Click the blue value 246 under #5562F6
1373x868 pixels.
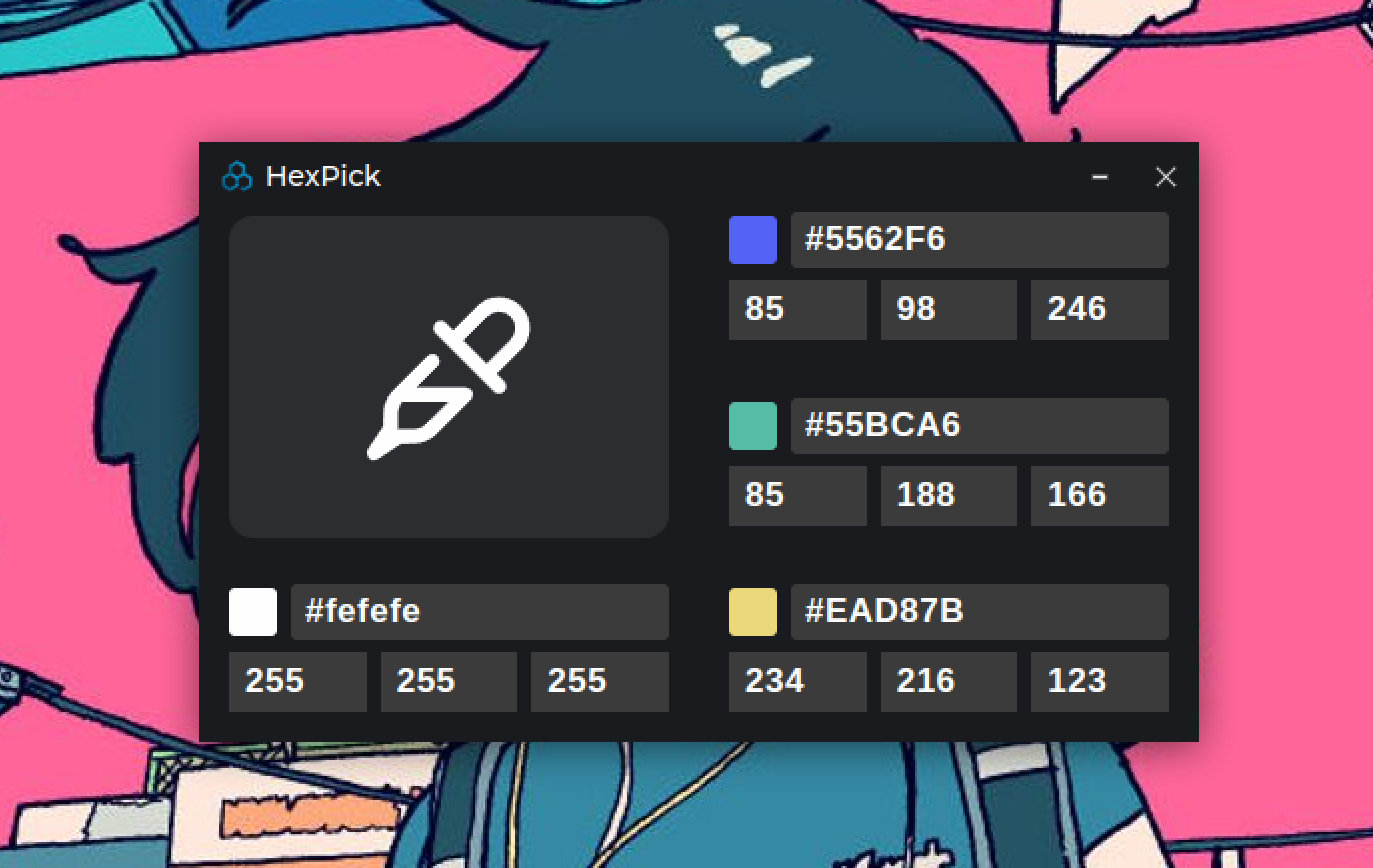click(x=1099, y=310)
